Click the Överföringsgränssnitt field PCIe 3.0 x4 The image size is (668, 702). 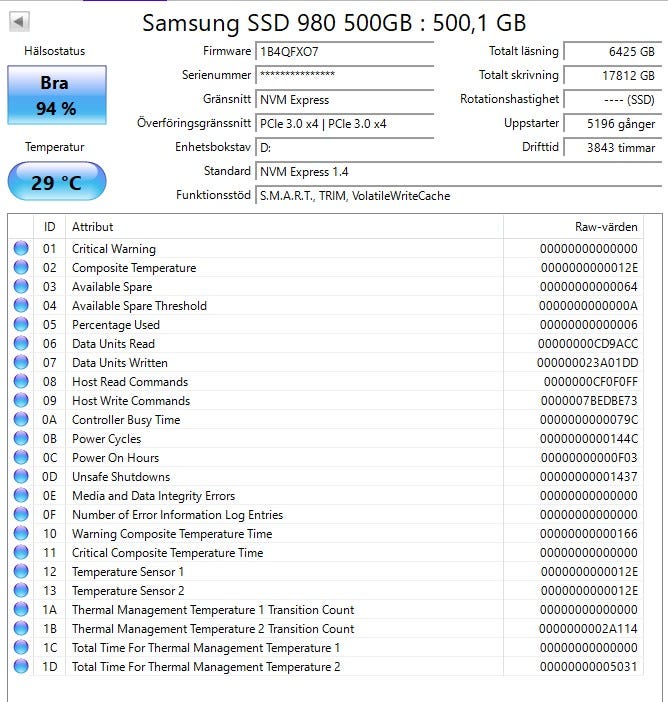(x=345, y=124)
